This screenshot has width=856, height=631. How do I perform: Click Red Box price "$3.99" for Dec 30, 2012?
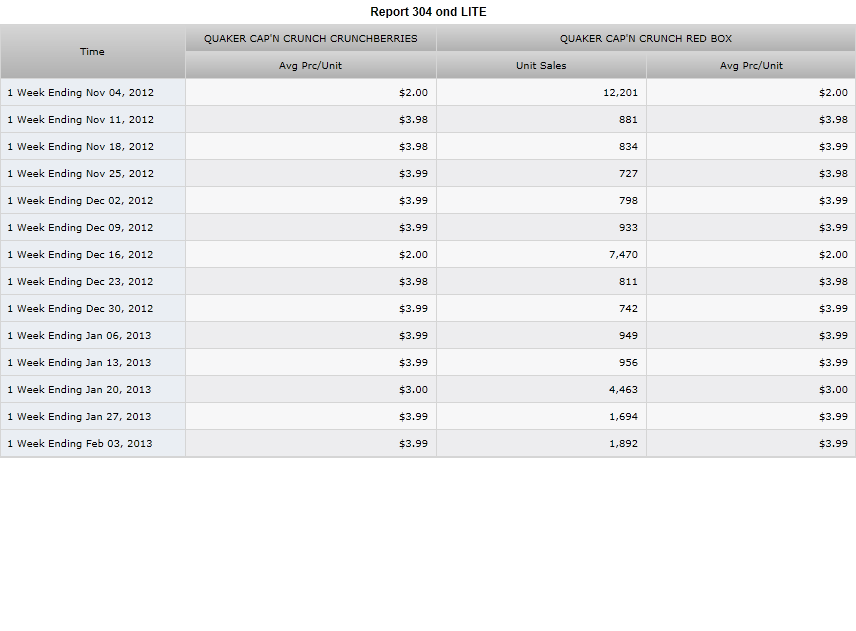coord(833,308)
